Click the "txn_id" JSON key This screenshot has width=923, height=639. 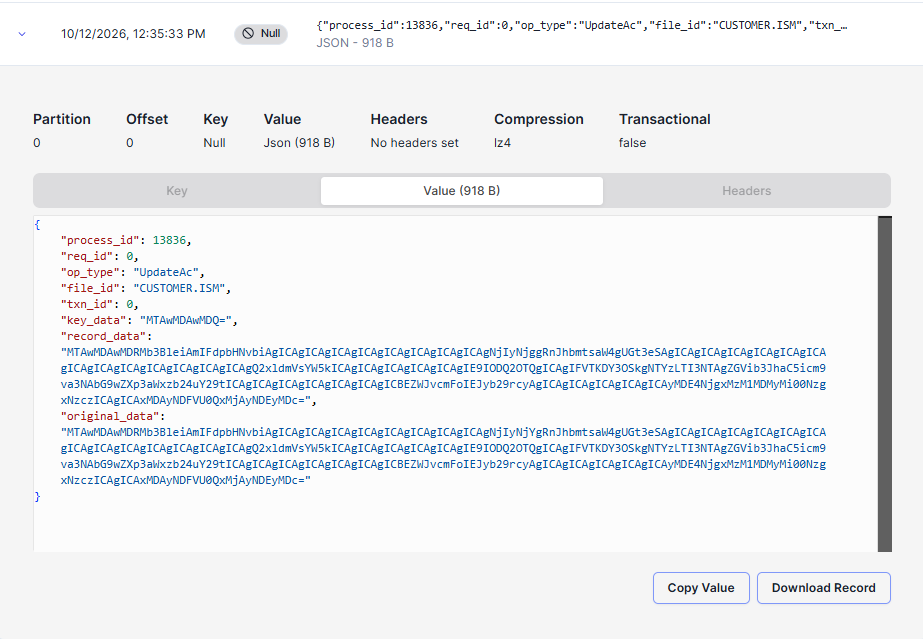pos(87,304)
